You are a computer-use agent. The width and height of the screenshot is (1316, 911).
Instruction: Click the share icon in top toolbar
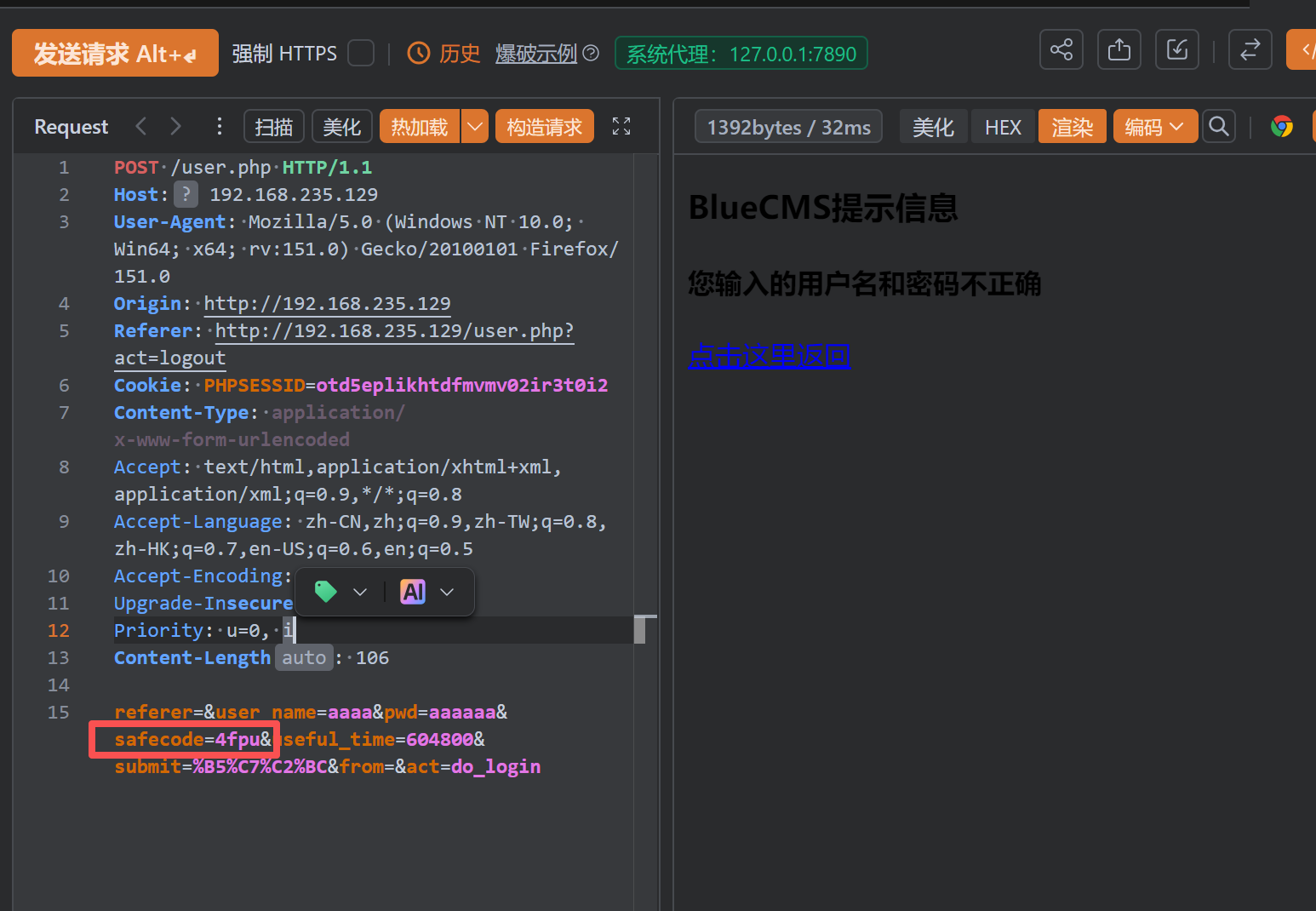1061,49
